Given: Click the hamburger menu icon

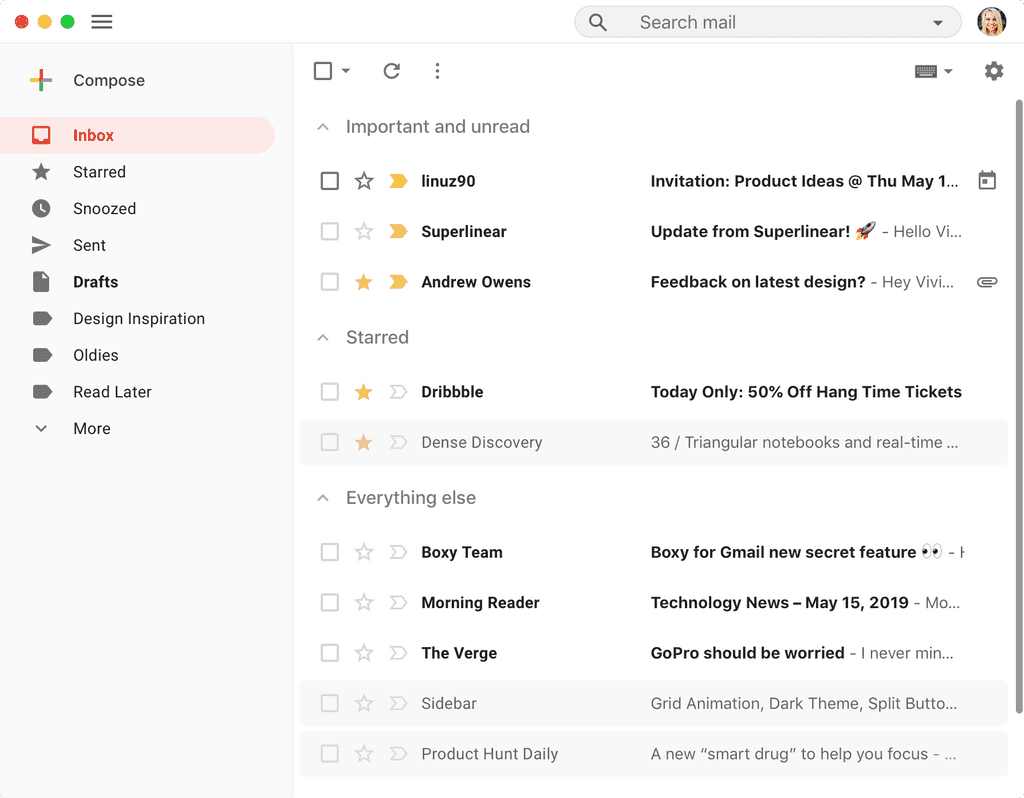Looking at the screenshot, I should tap(101, 21).
